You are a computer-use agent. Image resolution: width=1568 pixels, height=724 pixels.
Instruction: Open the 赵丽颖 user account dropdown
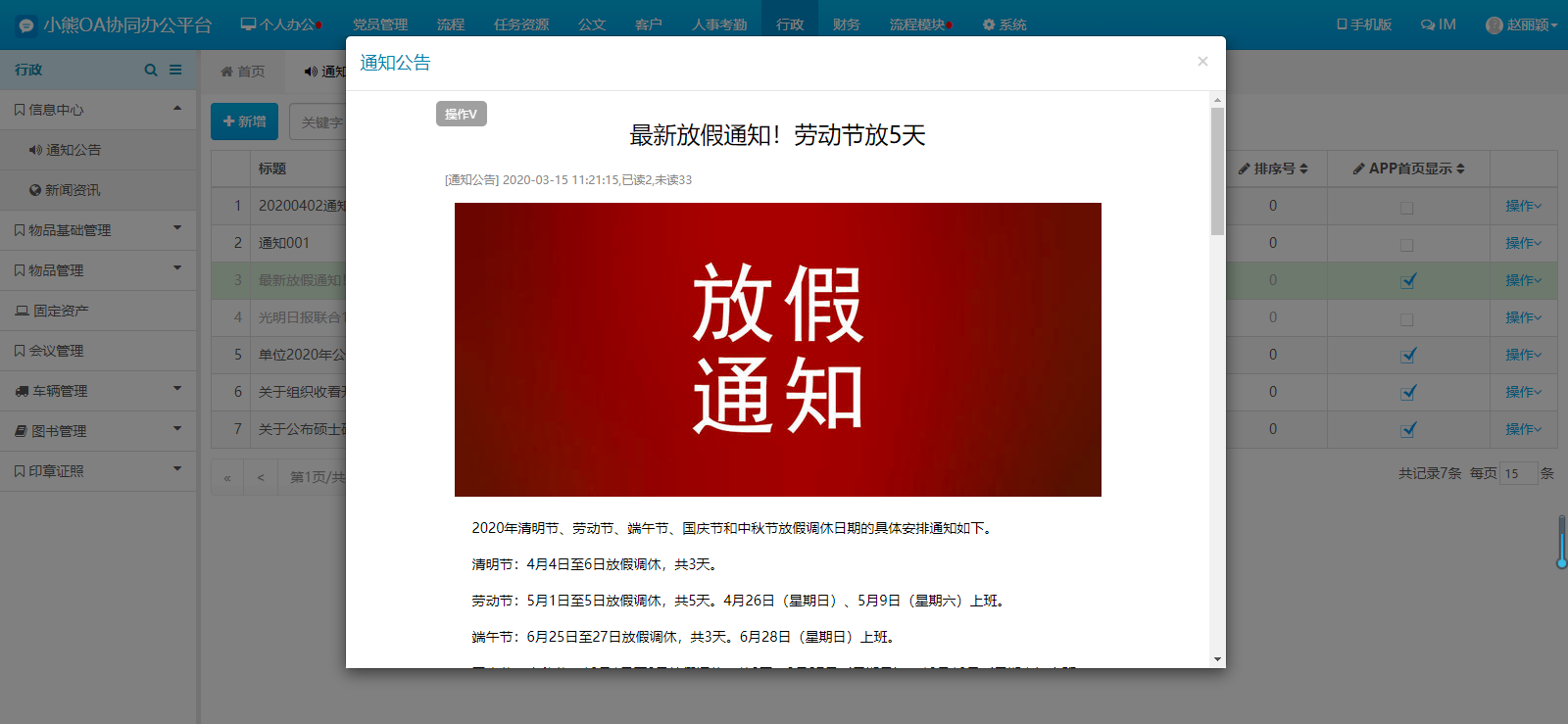click(x=1521, y=24)
